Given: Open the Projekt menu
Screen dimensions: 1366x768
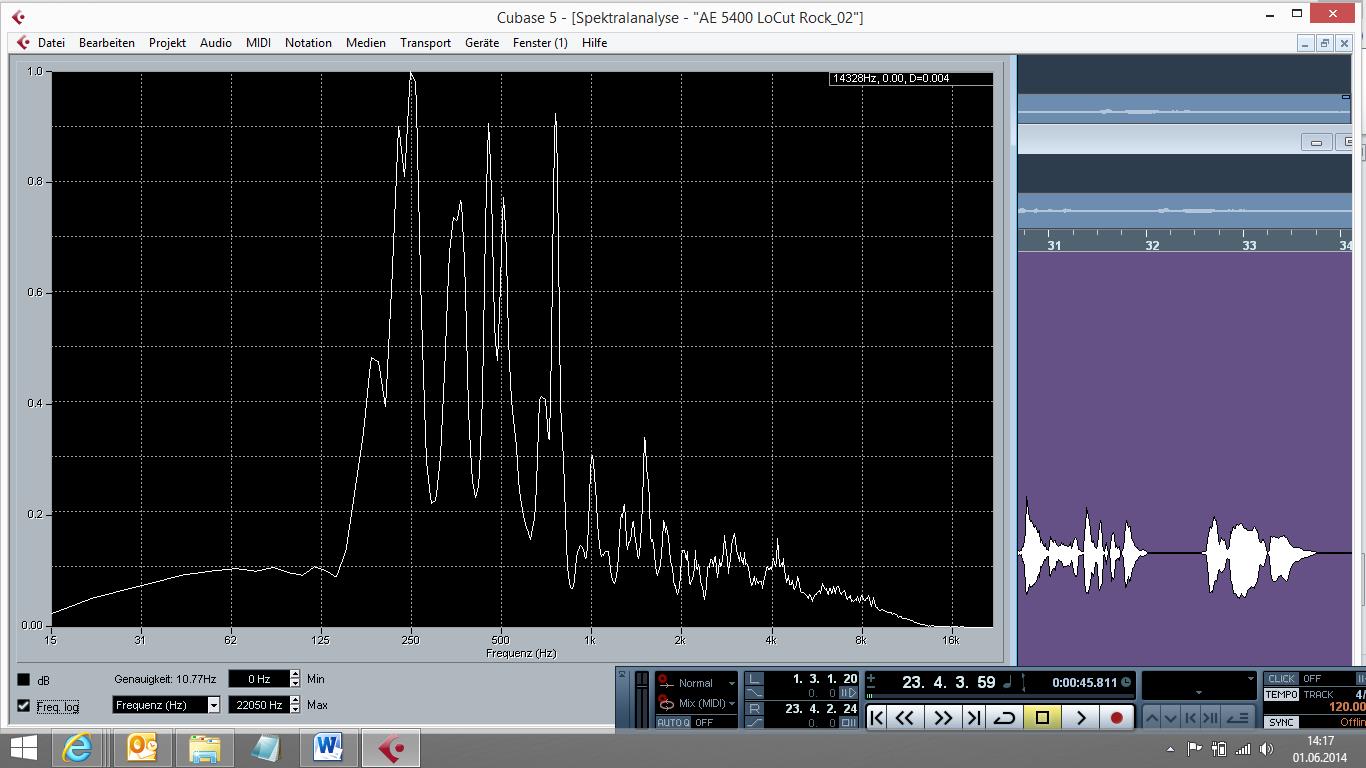Looking at the screenshot, I should tap(168, 43).
